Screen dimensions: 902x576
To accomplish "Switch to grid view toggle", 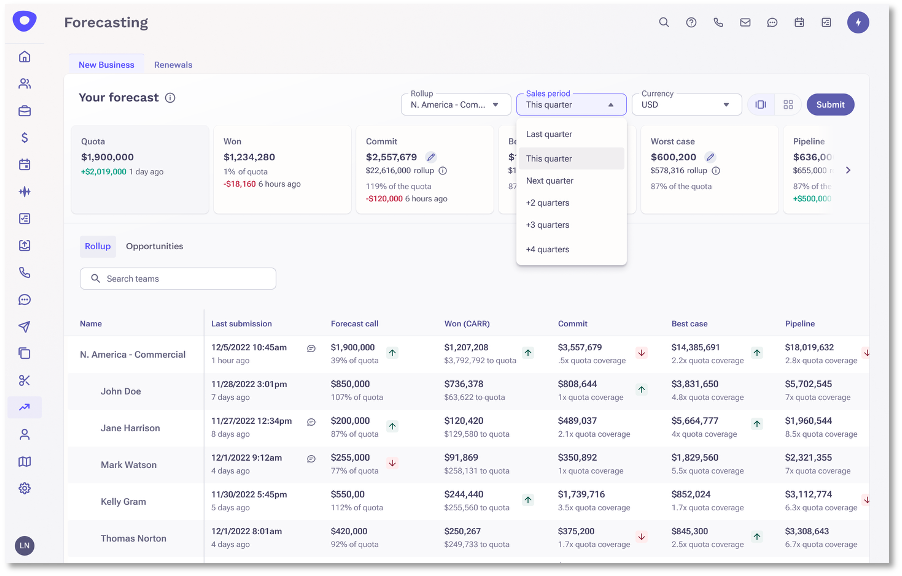I will (x=788, y=105).
